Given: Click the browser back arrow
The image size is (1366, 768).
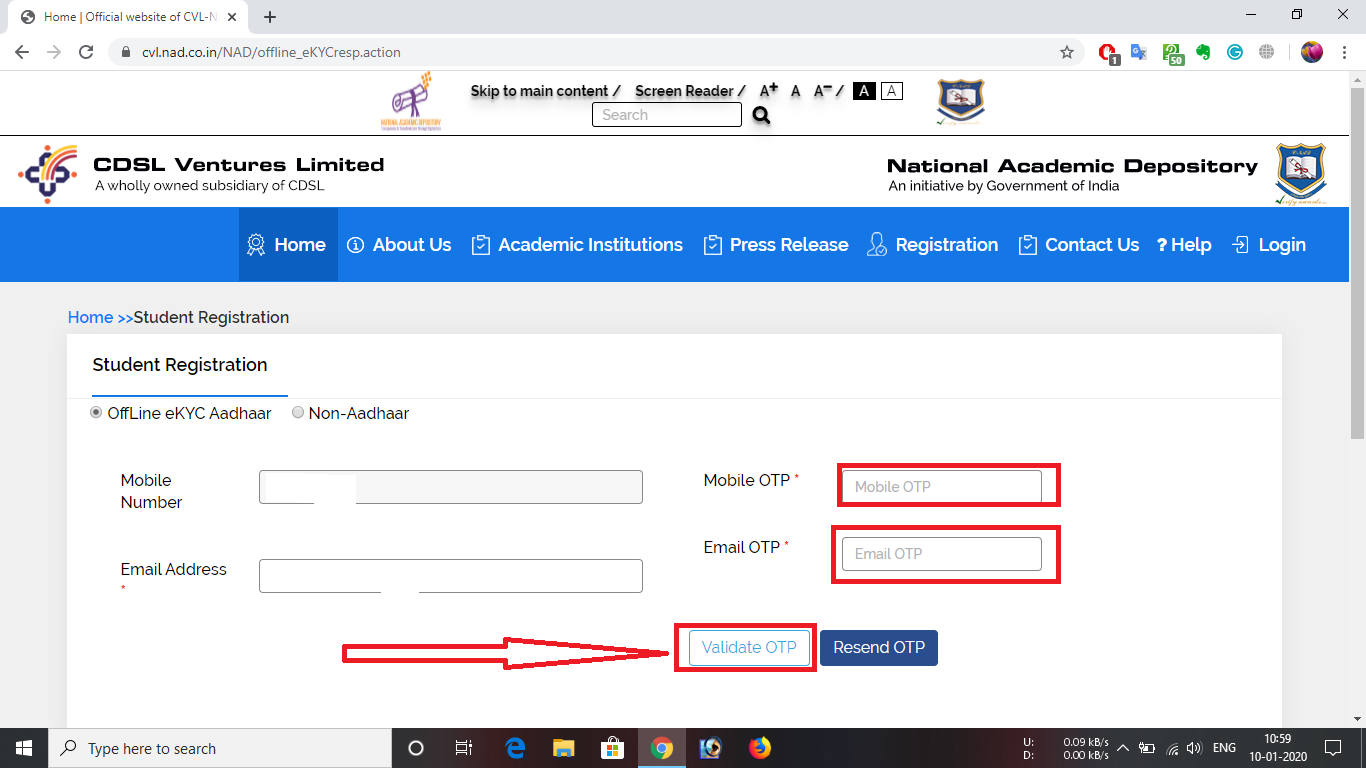Looking at the screenshot, I should coord(22,52).
